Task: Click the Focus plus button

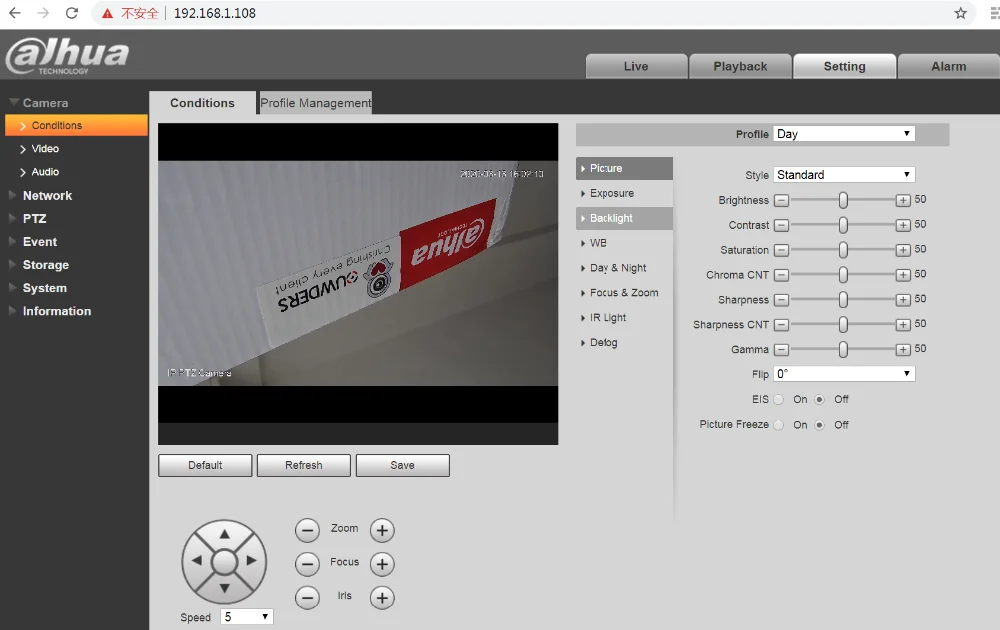Action: tap(382, 564)
